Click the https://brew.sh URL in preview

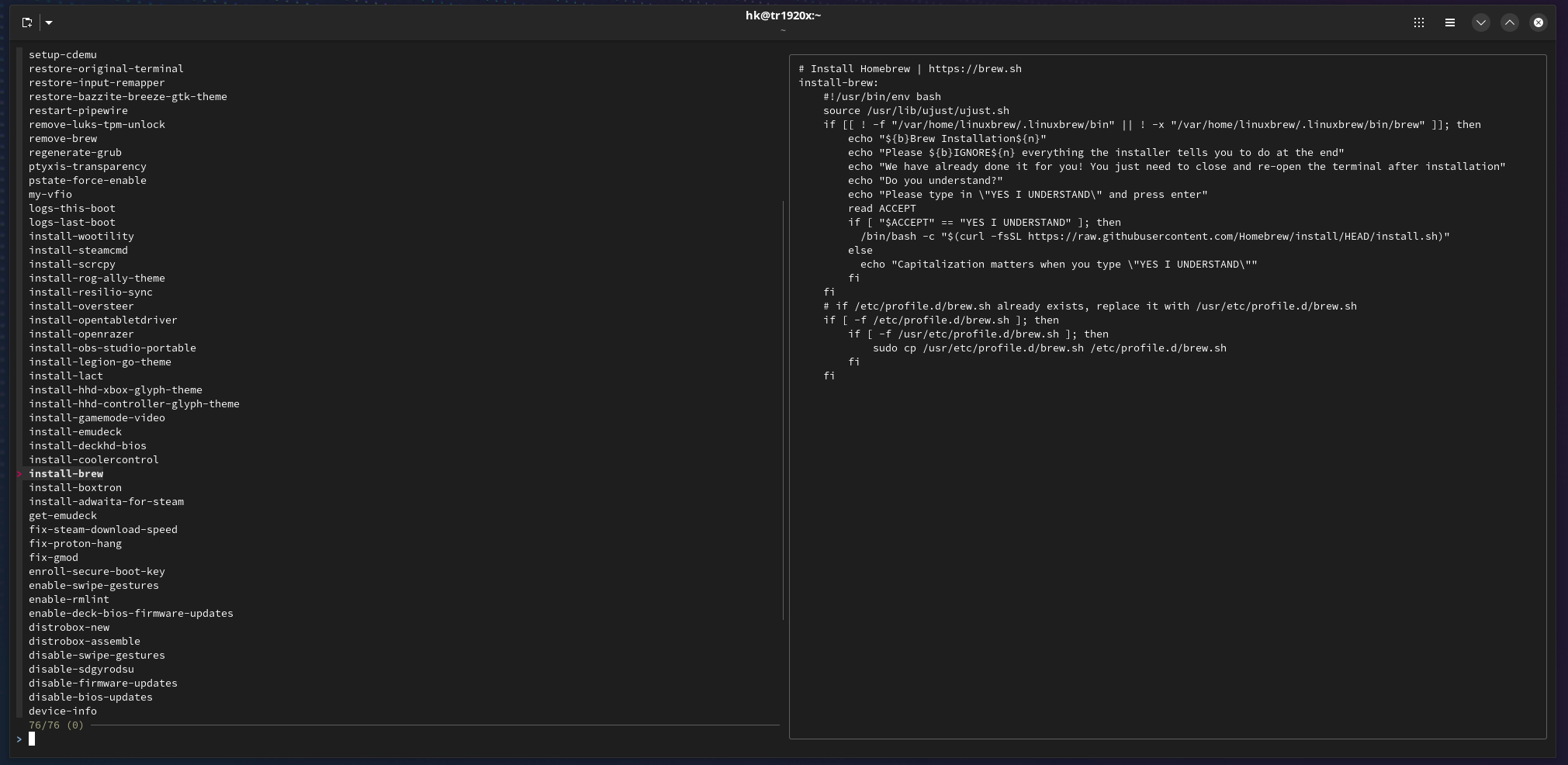(975, 69)
